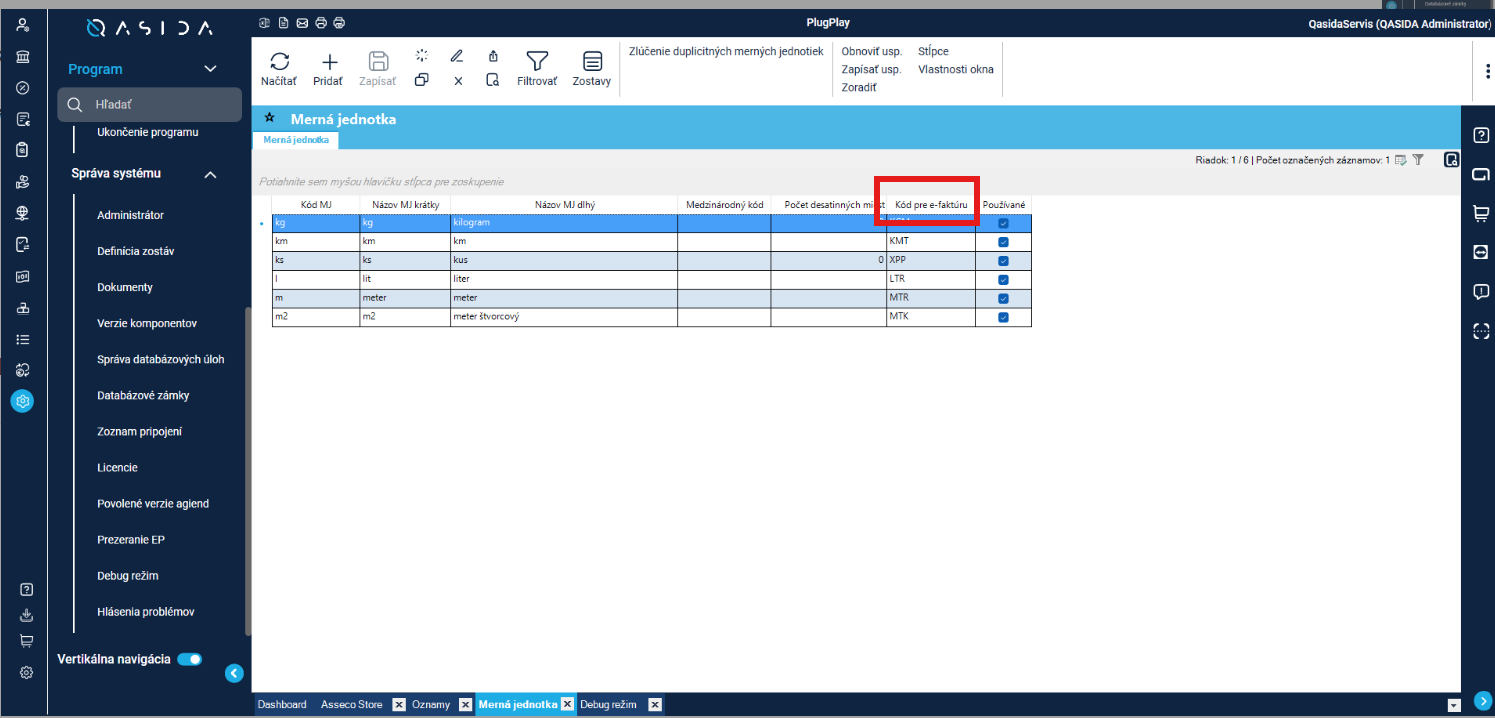The height and width of the screenshot is (718, 1495).
Task: Collapse the sidebar with the round arrow button
Action: click(234, 673)
